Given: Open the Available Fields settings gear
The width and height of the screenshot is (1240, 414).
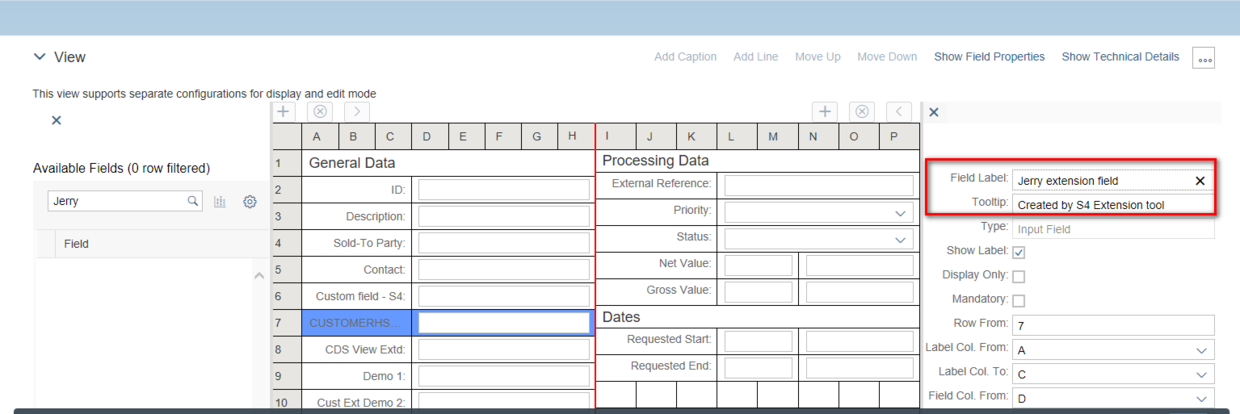Looking at the screenshot, I should click(x=250, y=202).
